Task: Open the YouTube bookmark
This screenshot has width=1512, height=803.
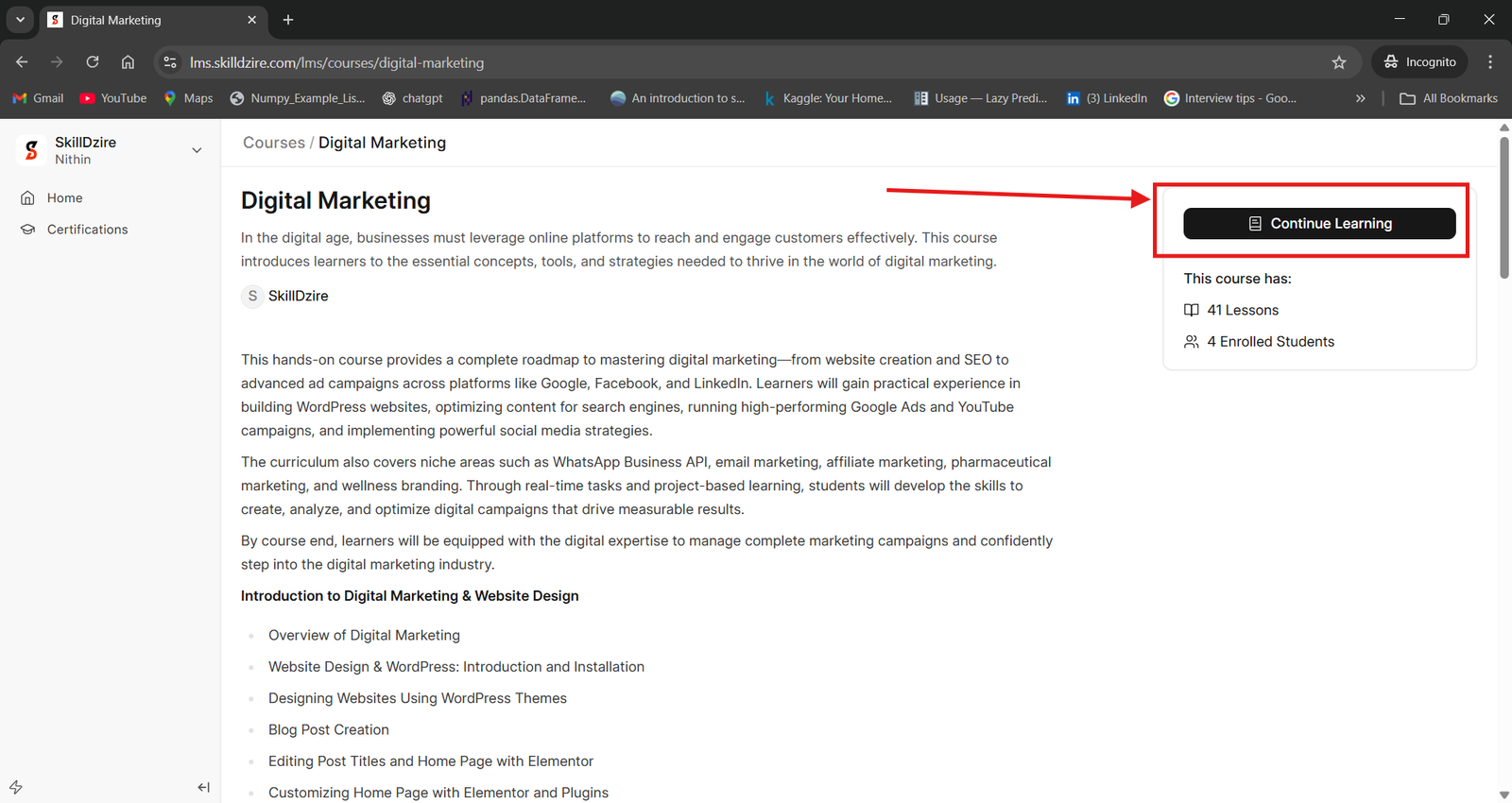Action: [x=113, y=98]
